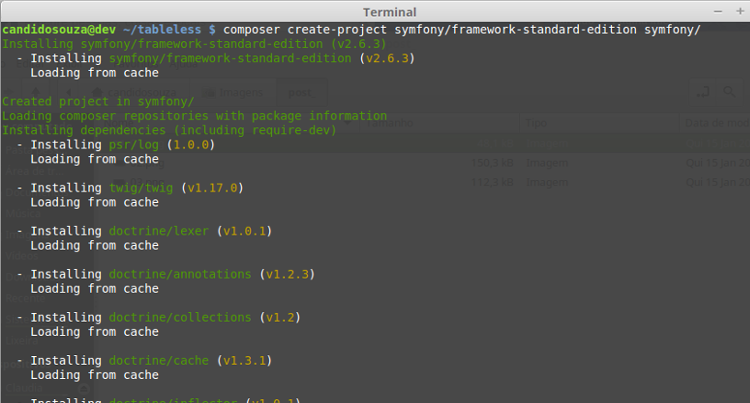Click 'Created project in symfony/' line
Image resolution: width=750 pixels, height=403 pixels.
[98, 101]
